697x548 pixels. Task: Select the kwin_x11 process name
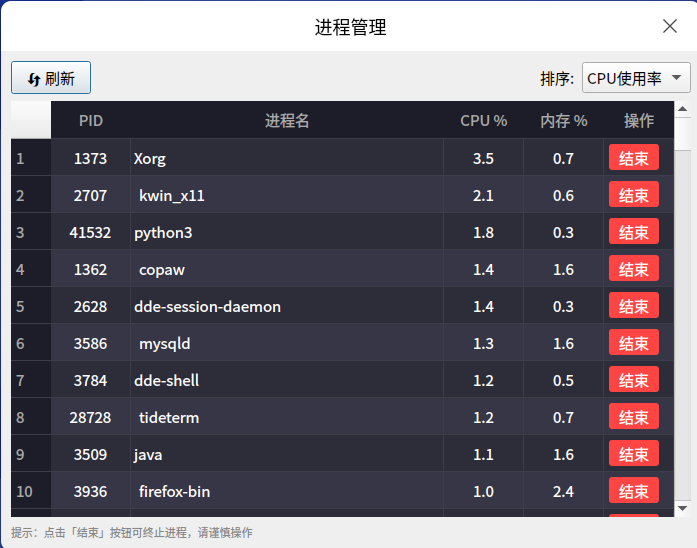tap(287, 195)
